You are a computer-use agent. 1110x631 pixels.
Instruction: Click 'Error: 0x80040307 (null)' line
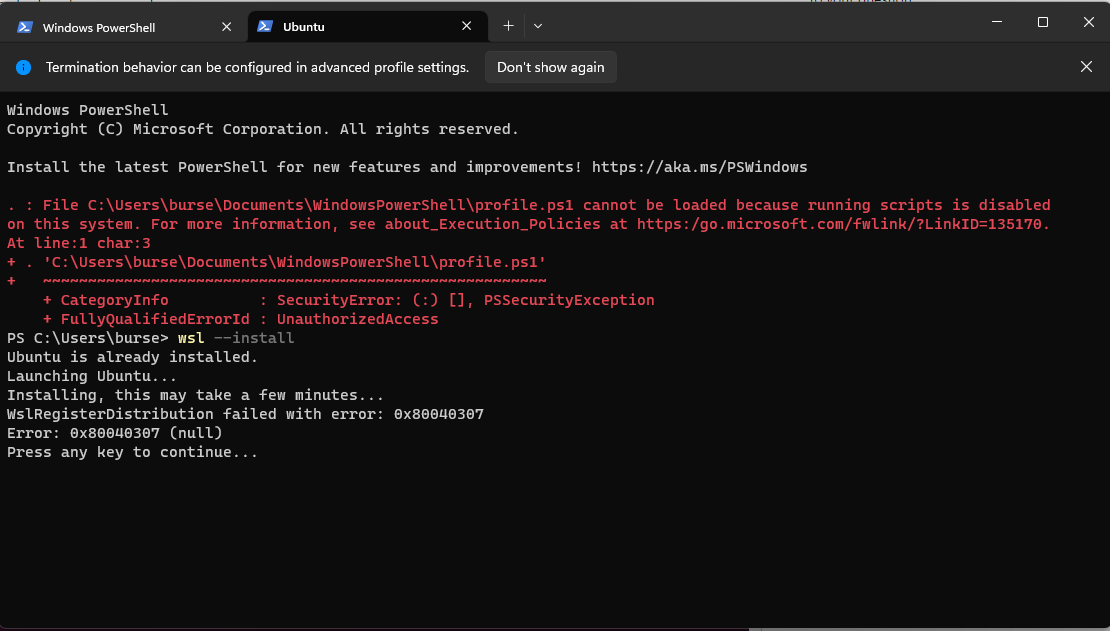coord(115,433)
